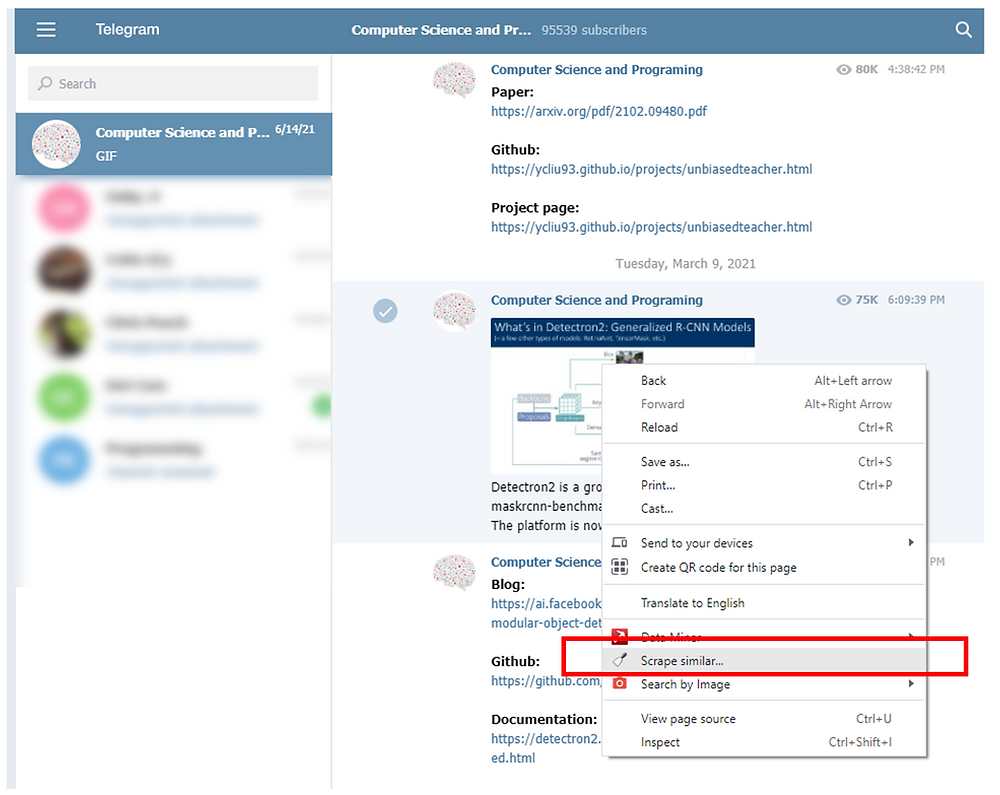
Task: Open the Github unbiasedteacher.html link
Action: pos(652,170)
